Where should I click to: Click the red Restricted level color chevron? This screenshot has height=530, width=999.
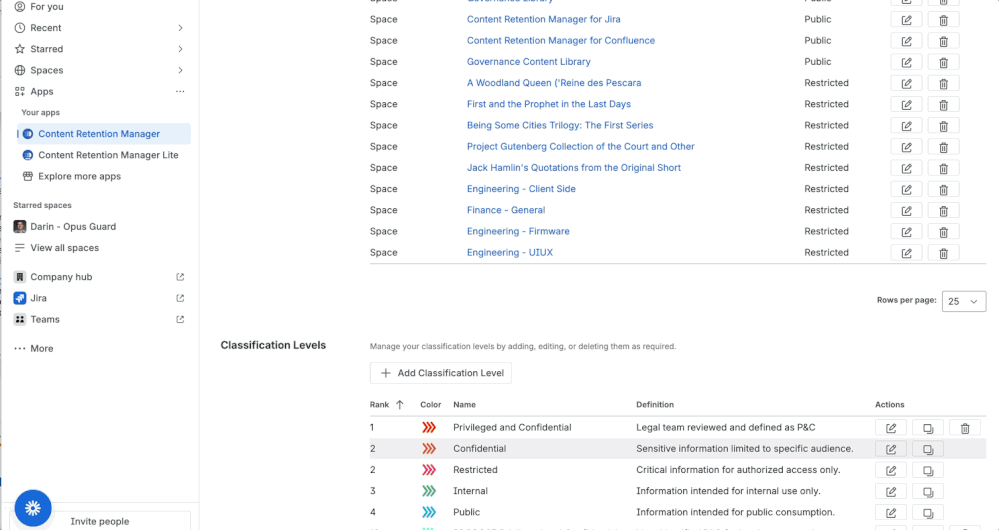[x=429, y=470]
